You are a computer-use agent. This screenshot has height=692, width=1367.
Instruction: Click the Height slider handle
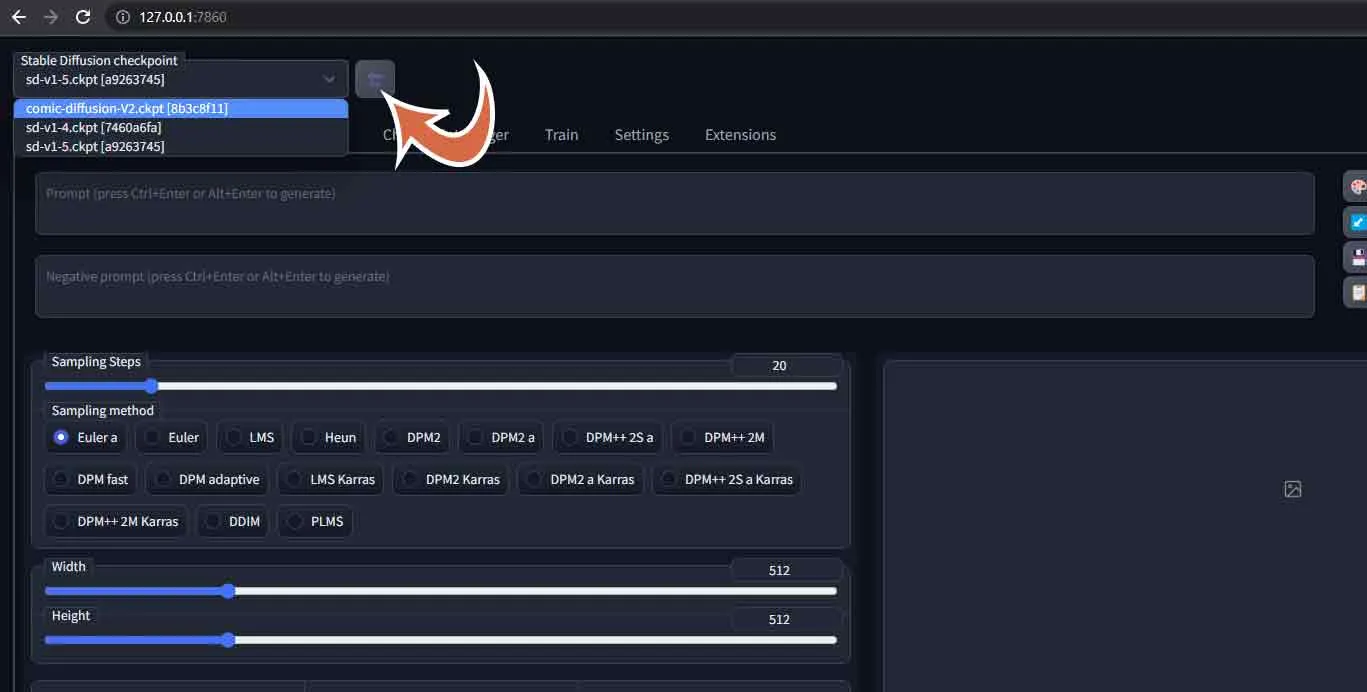point(228,640)
